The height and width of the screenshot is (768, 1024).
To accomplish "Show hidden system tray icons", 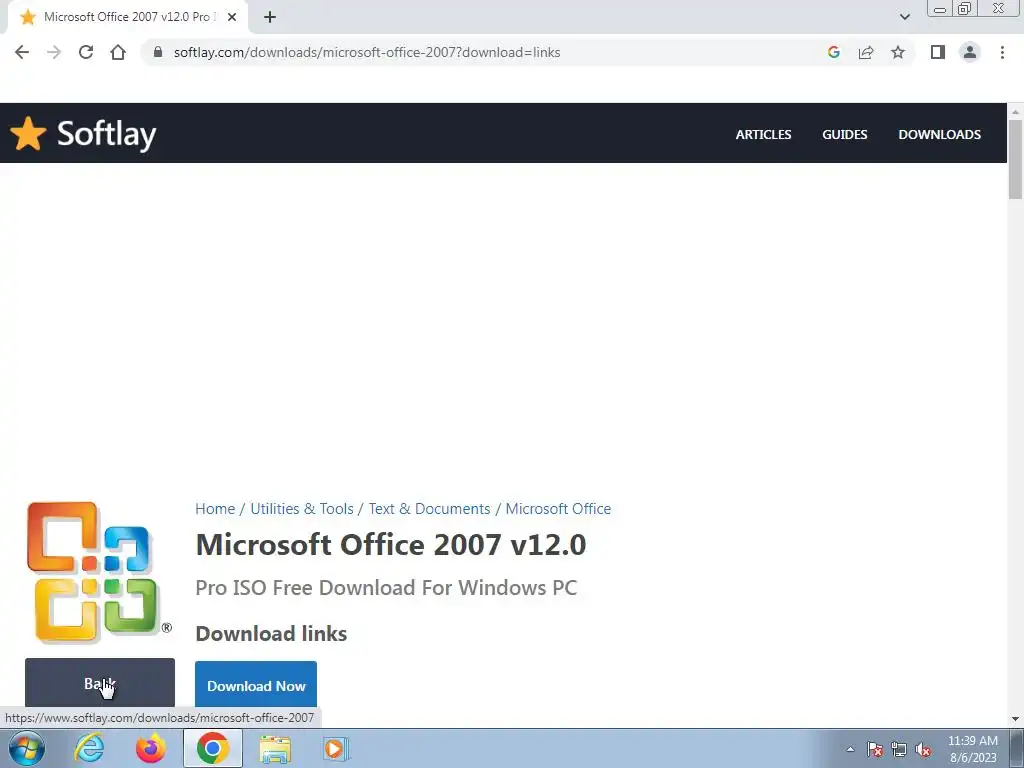I will click(850, 749).
